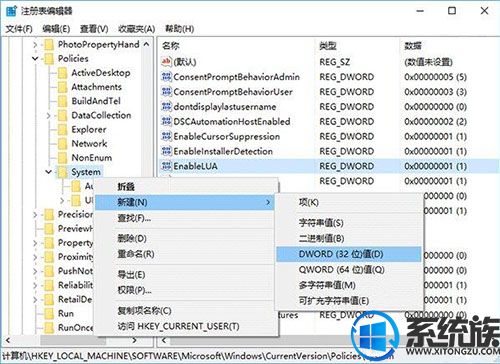Select the Explorer folder icon in tree
The image size is (500, 364).
coord(62,130)
